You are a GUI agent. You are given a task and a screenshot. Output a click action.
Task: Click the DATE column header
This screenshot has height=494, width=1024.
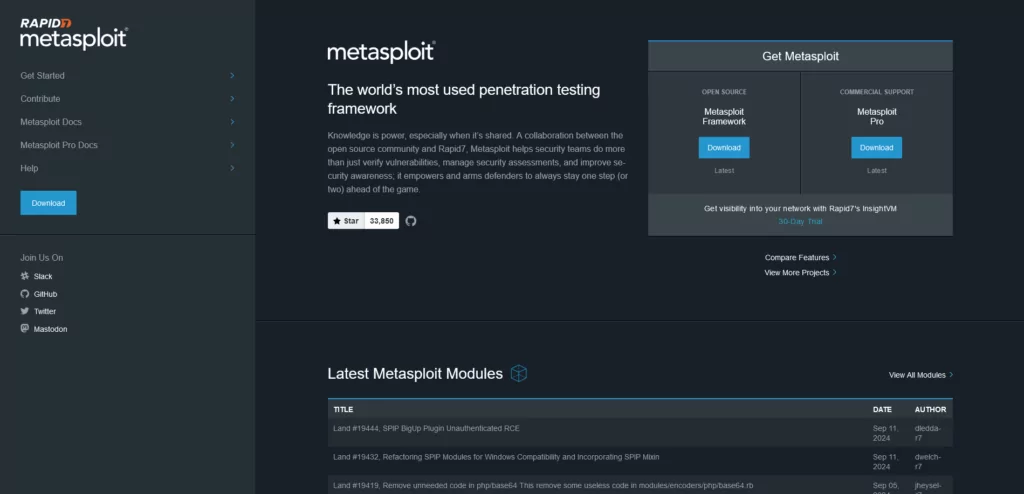[882, 410]
